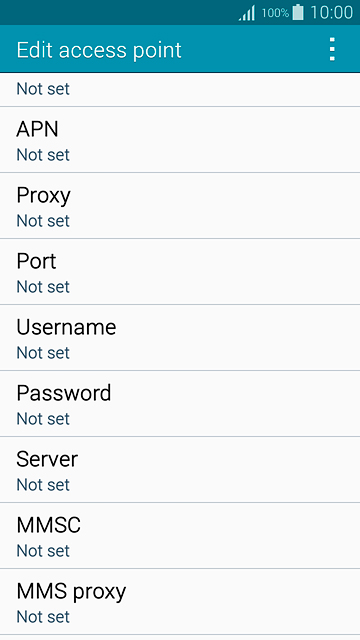Edit the Proxy field

180,206
